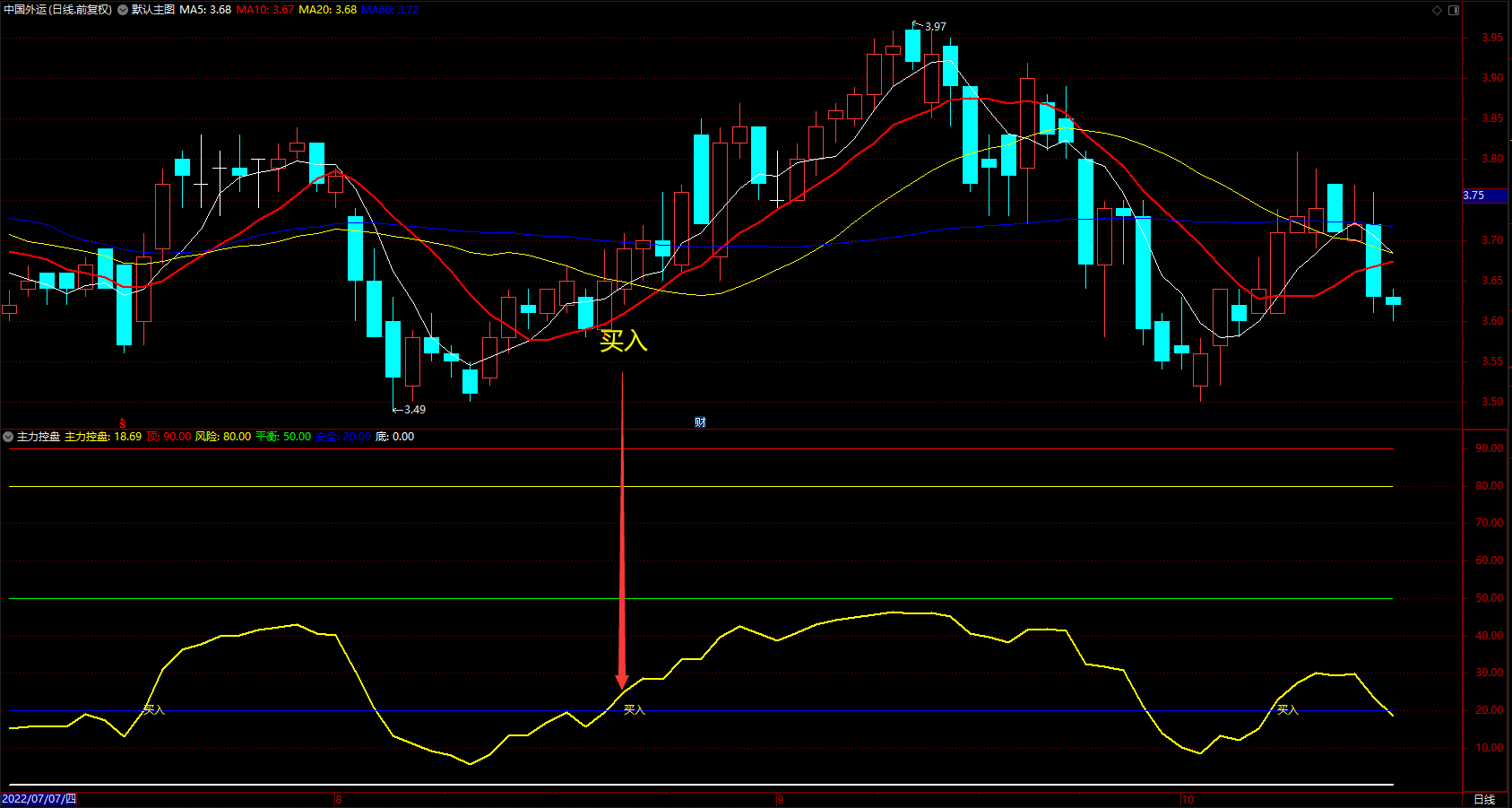1512x808 pixels.
Task: Click the 主力控盘 indicator name label
Action: point(39,437)
